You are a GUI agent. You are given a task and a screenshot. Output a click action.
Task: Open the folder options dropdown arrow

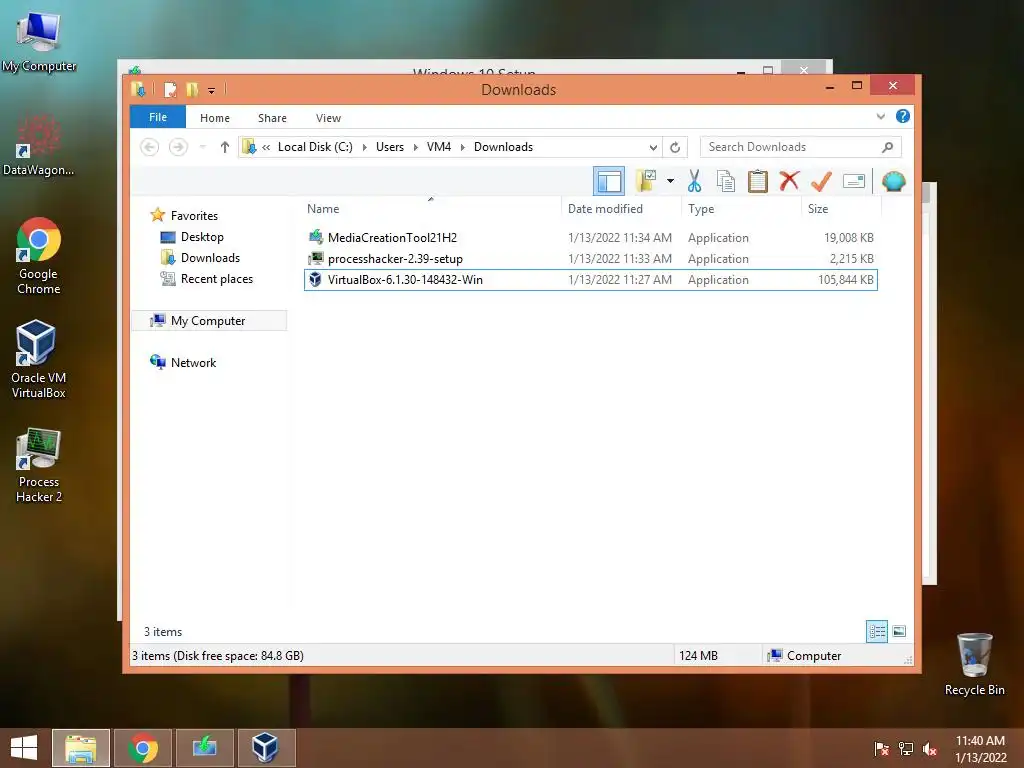(x=670, y=181)
